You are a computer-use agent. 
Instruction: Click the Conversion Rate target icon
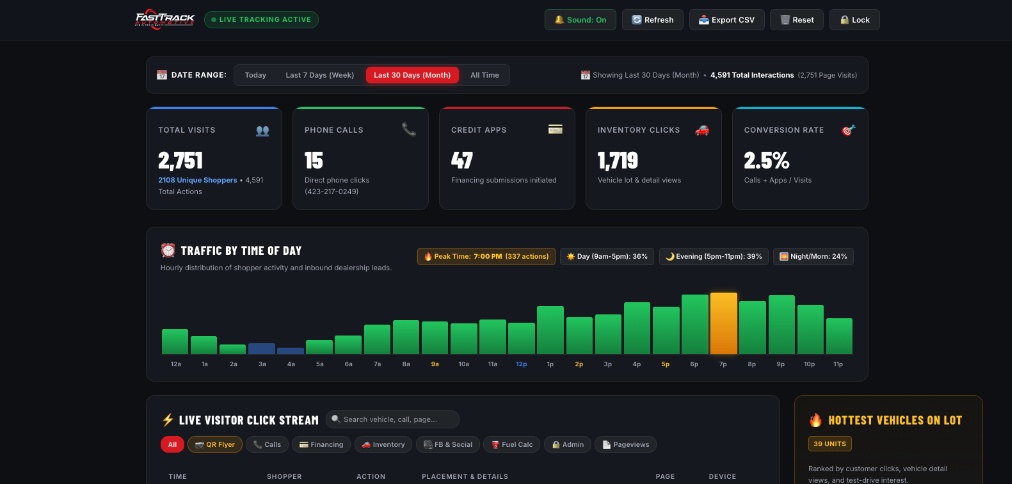point(848,130)
